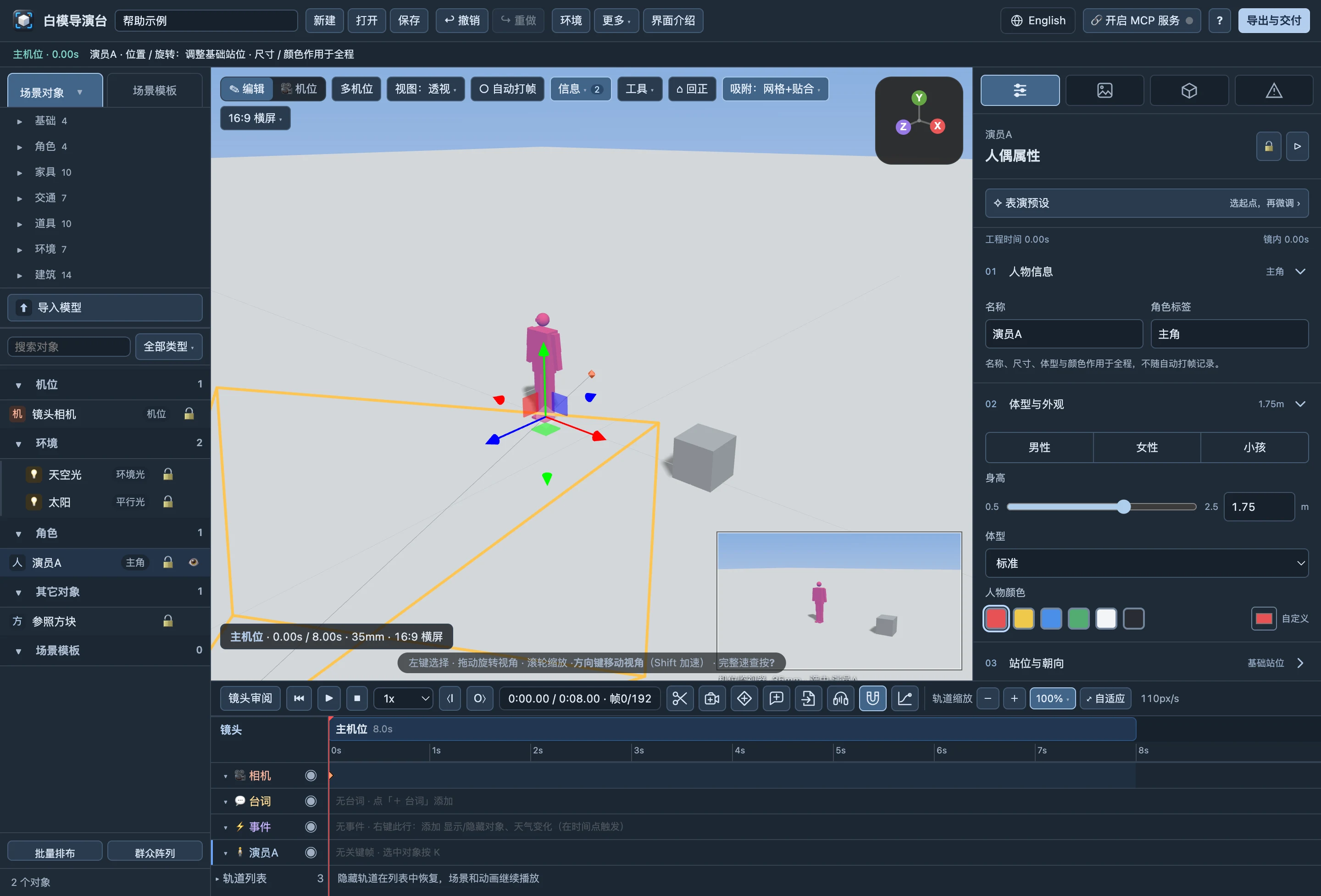
Task: Click the add camera icon in timeline toolbar
Action: click(x=712, y=698)
